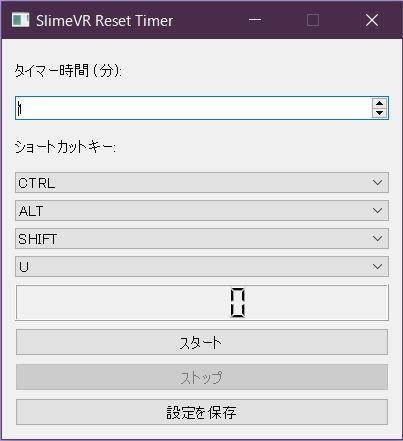The image size is (403, 441).
Task: Close the SlimeVR Reset Timer window
Action: (372, 20)
